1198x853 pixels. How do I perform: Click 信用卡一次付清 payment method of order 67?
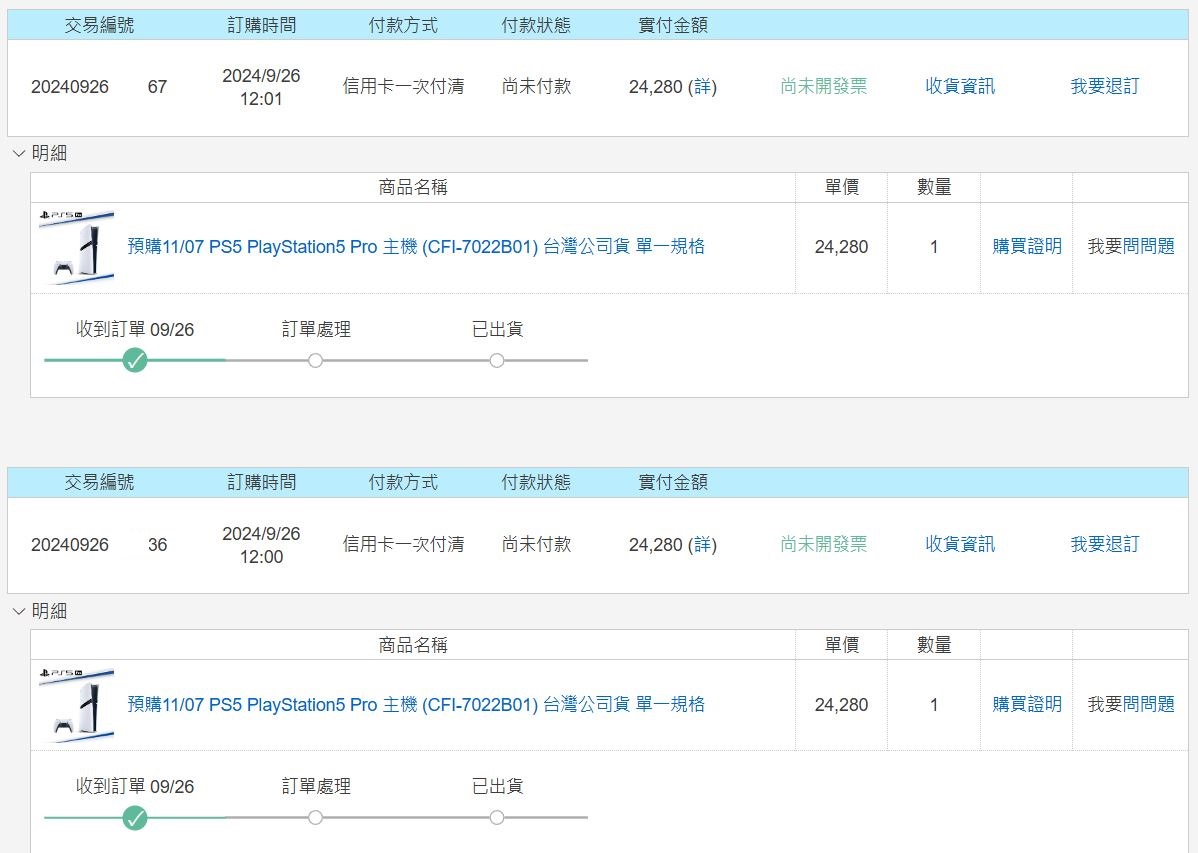(403, 86)
